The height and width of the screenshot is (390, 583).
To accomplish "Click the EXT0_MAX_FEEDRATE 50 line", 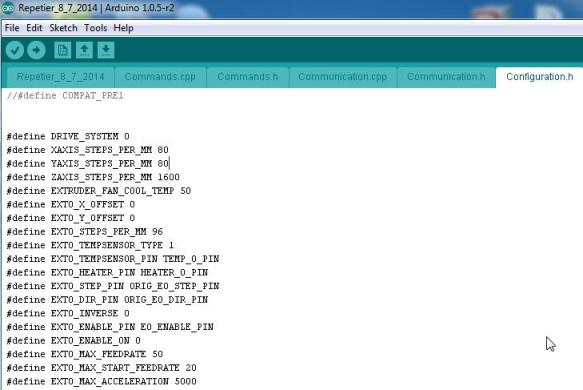I will pos(85,354).
